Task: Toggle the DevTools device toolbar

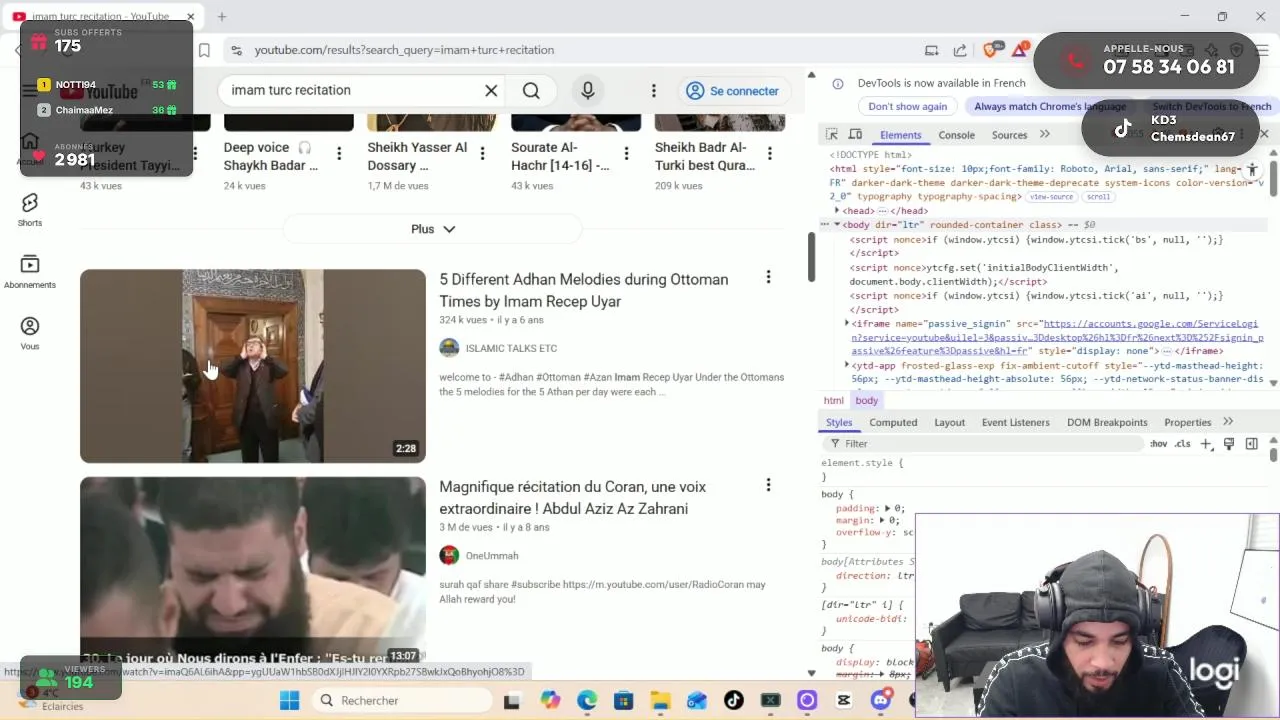Action: pos(855,134)
